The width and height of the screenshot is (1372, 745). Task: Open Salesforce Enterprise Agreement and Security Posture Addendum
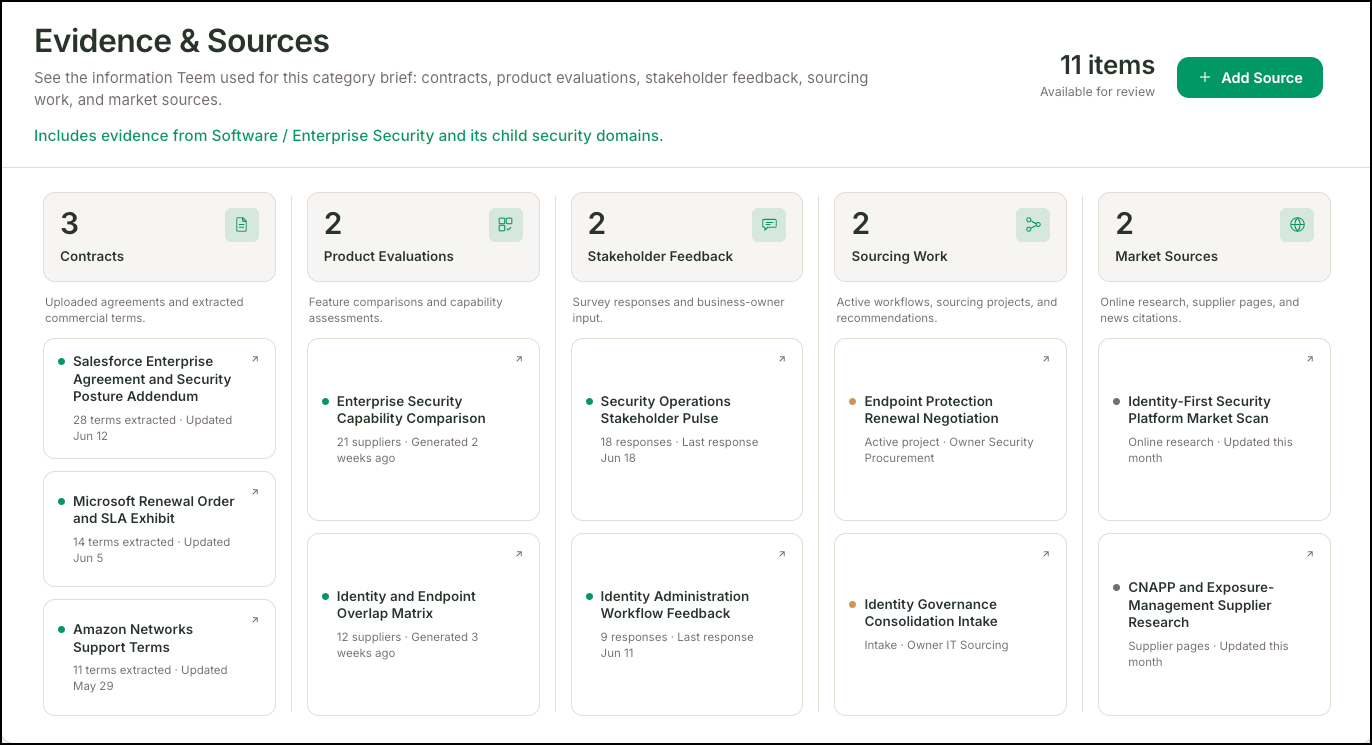click(152, 379)
